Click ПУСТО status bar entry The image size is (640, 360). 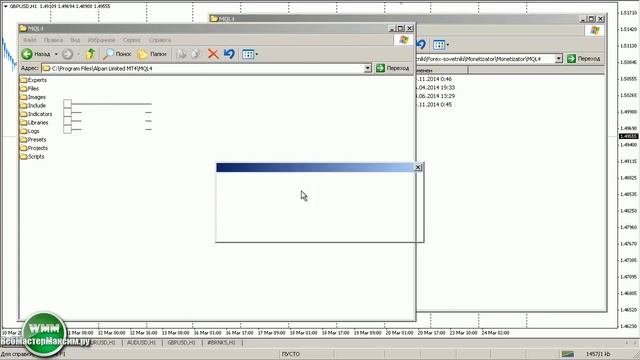291,354
